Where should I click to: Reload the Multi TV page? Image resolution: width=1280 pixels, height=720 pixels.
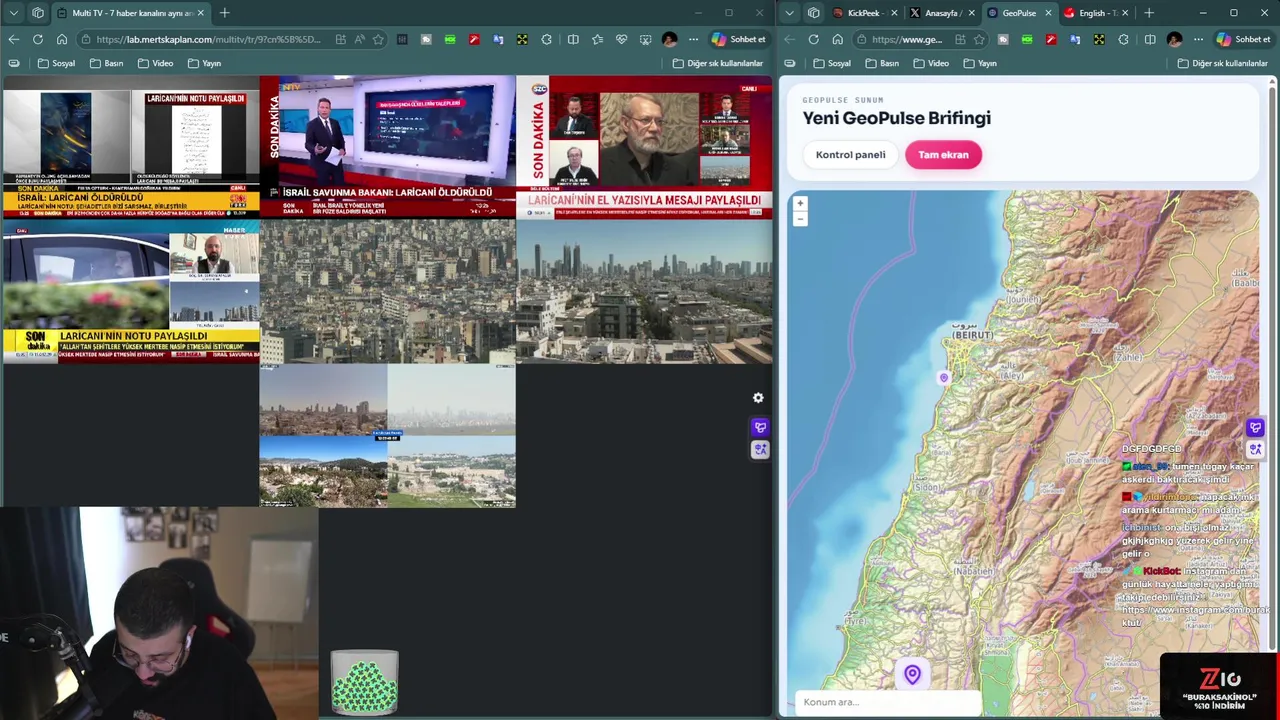pos(37,39)
